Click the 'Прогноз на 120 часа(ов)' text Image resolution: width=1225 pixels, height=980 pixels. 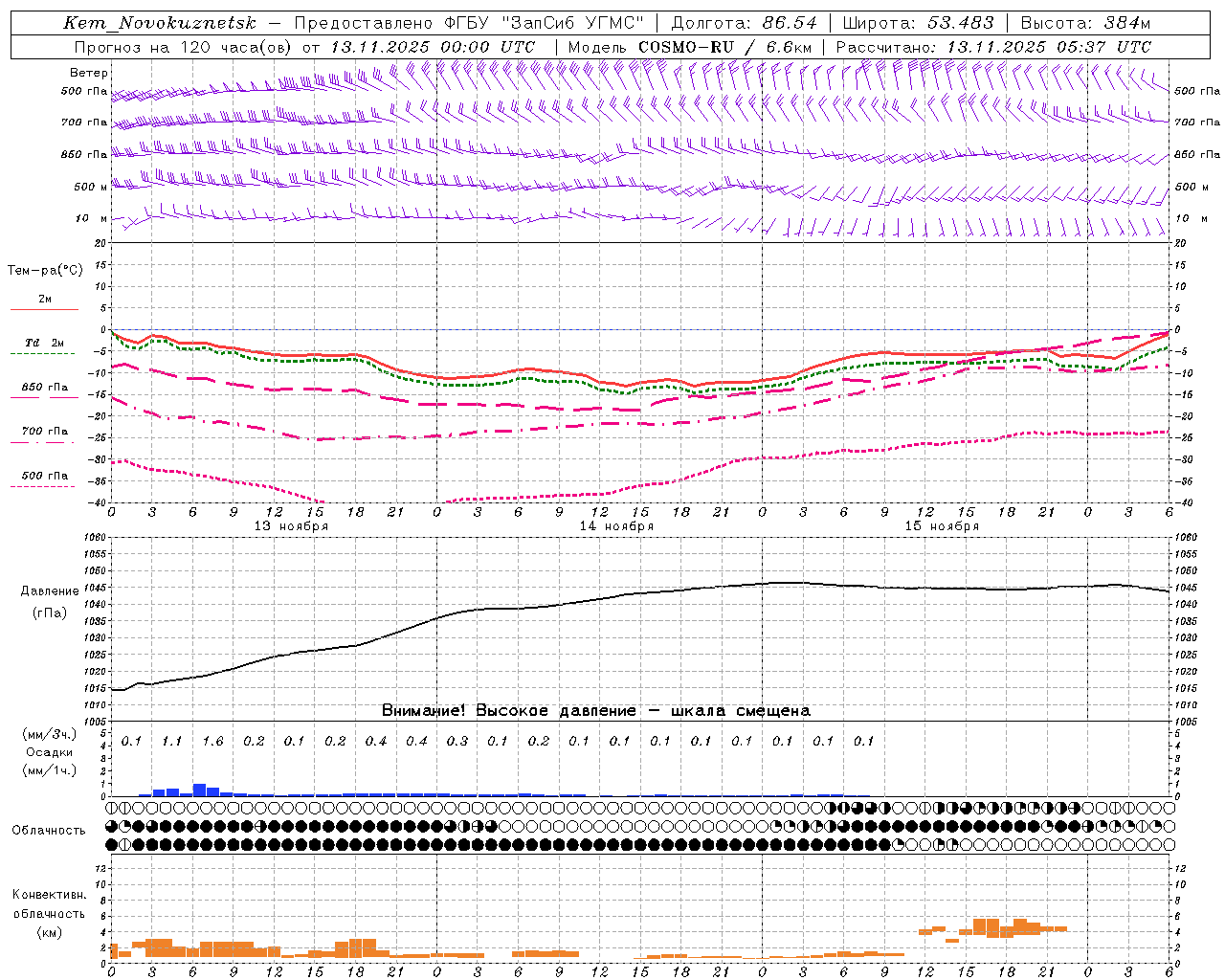184,47
